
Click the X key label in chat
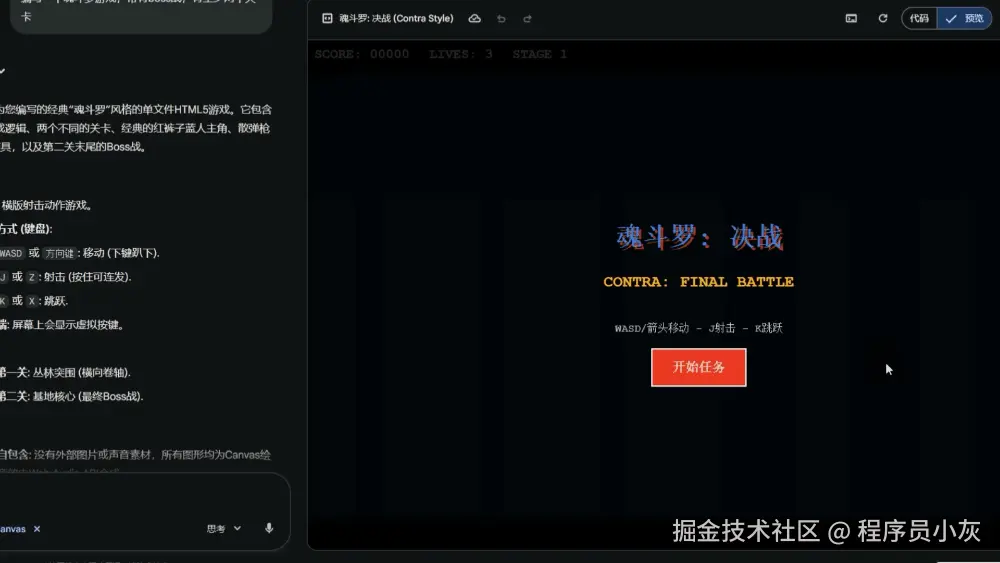coord(32,301)
